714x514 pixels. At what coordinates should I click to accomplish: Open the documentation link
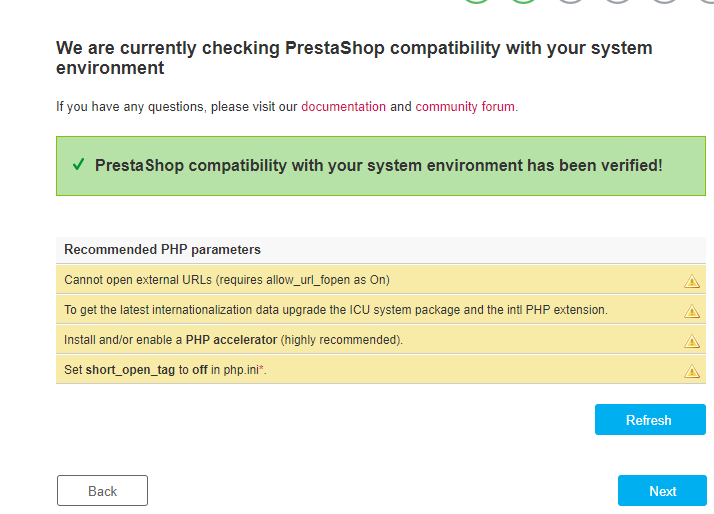point(343,107)
